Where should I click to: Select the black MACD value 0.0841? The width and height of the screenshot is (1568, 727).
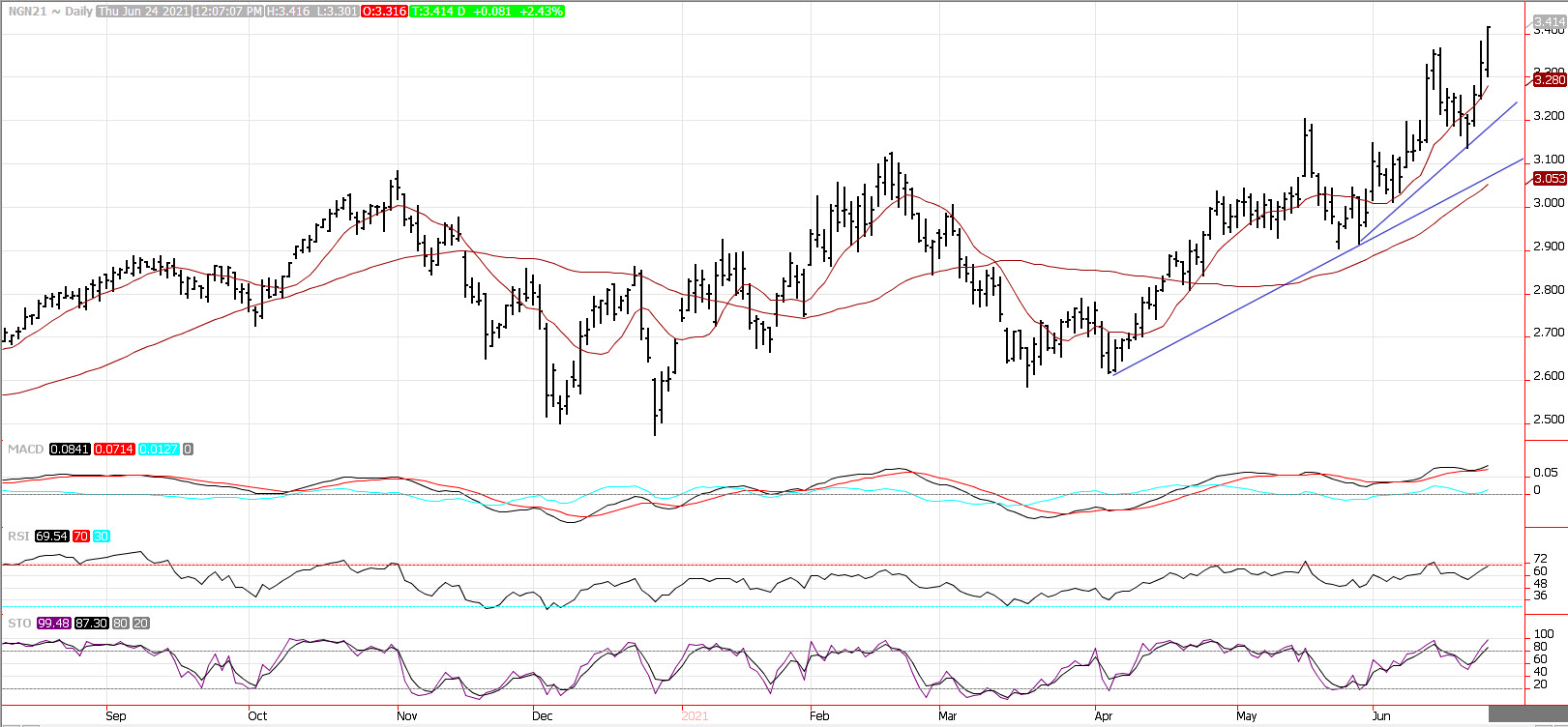click(x=70, y=450)
